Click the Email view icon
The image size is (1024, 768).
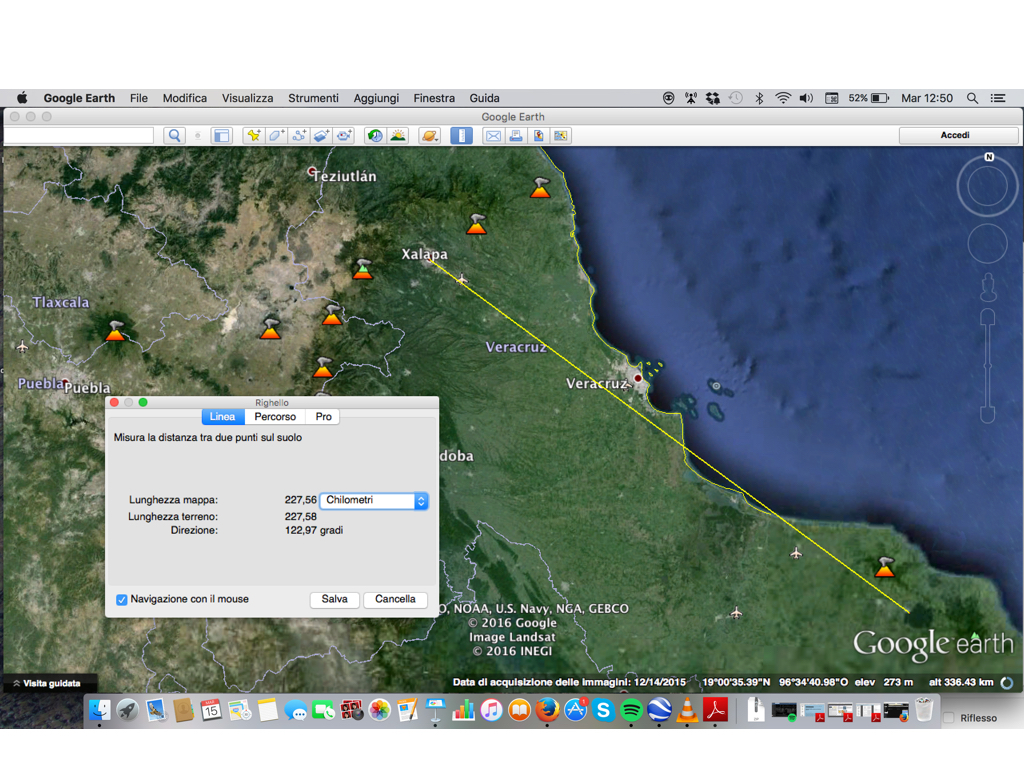tap(493, 135)
